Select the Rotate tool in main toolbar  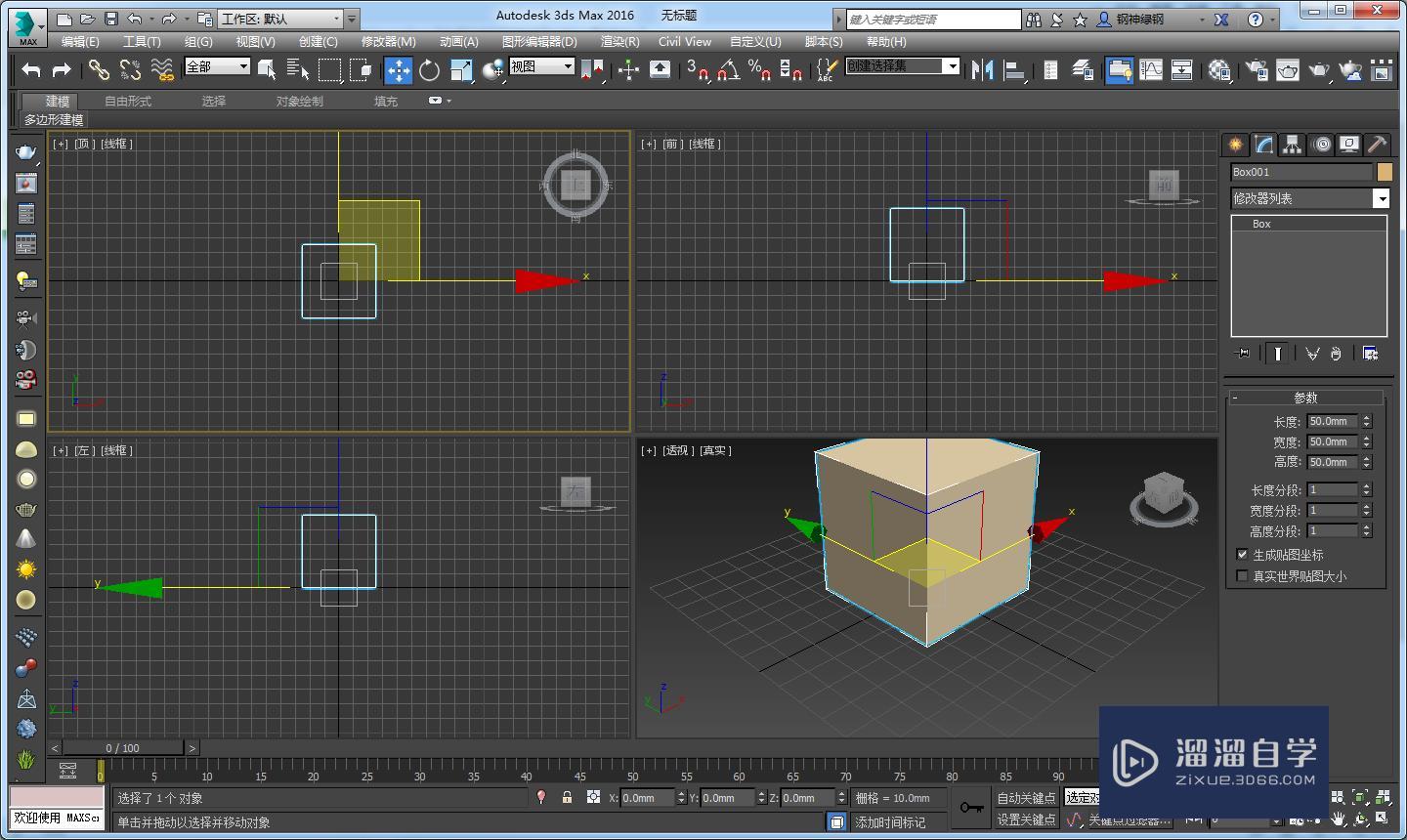click(429, 69)
